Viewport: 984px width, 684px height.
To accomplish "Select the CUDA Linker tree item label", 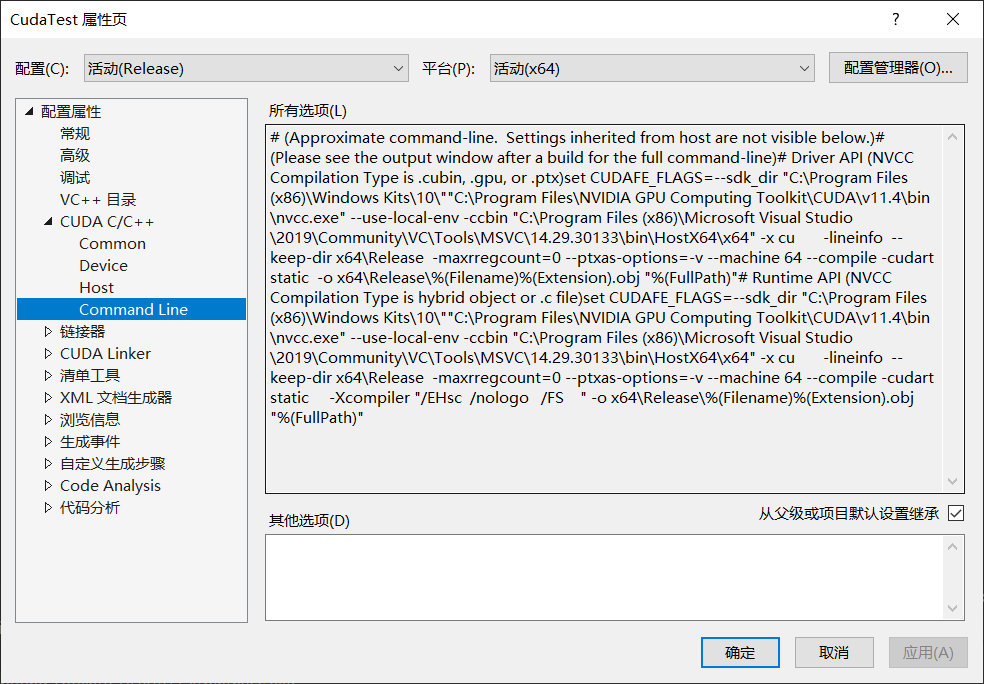I will (x=105, y=353).
